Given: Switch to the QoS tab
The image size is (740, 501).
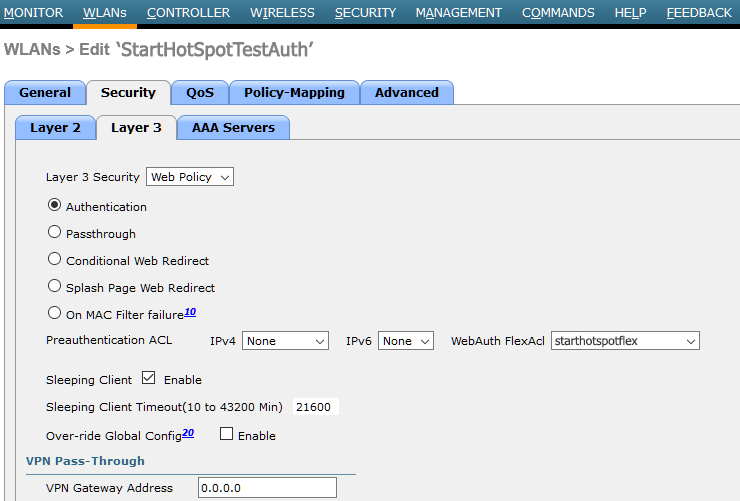Looking at the screenshot, I should pos(199,93).
